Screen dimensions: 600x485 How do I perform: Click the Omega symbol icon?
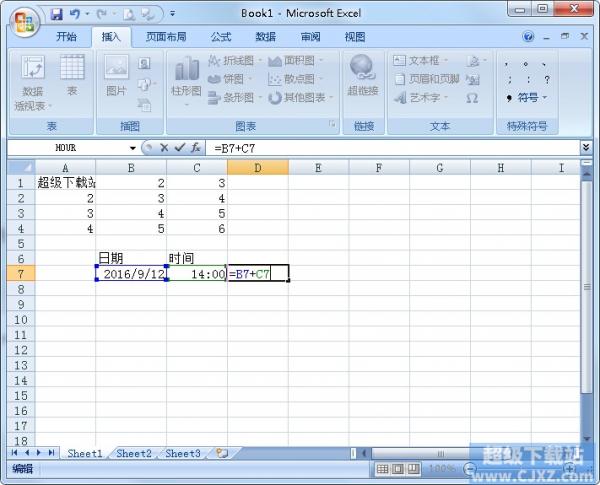click(x=472, y=98)
